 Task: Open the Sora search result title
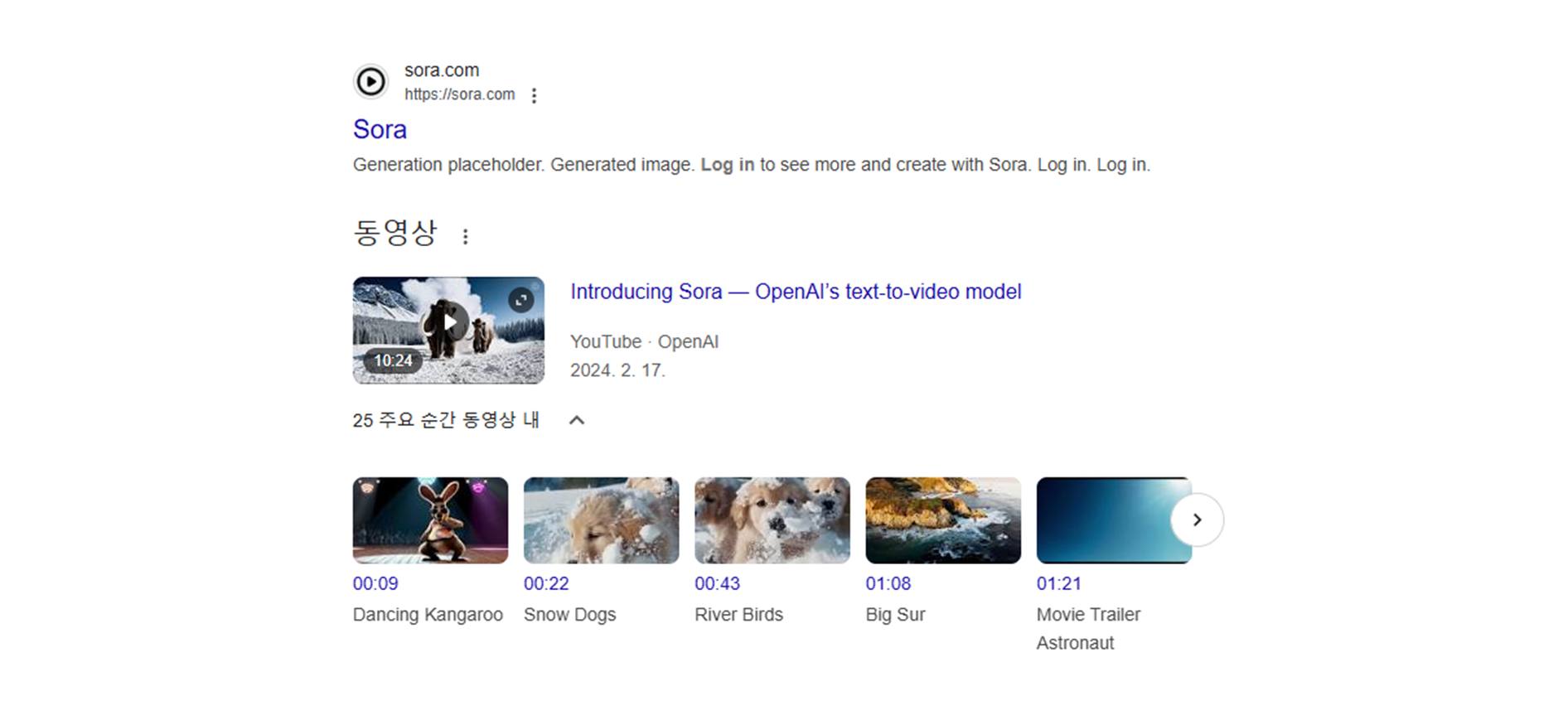tap(380, 129)
